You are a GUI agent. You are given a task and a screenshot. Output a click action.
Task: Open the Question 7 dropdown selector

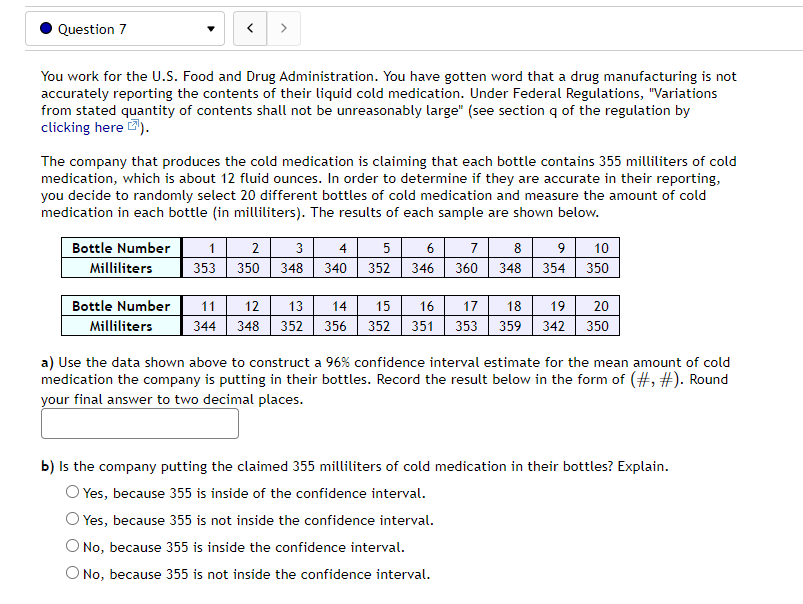click(x=125, y=28)
